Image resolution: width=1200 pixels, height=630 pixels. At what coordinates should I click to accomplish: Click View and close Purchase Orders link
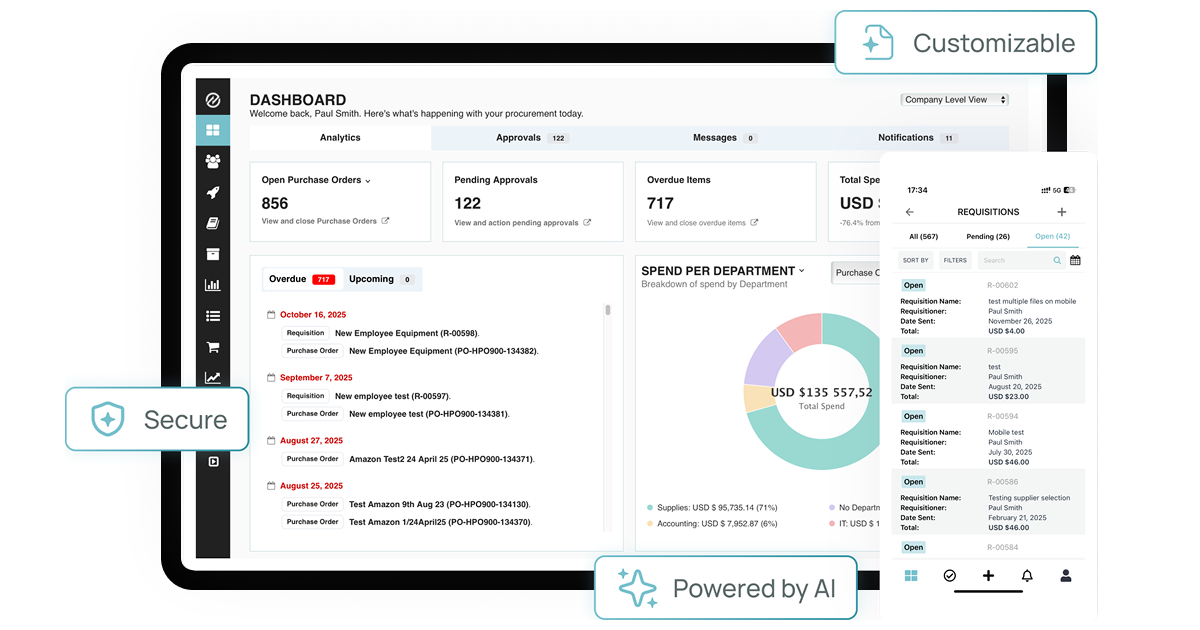pyautogui.click(x=320, y=221)
